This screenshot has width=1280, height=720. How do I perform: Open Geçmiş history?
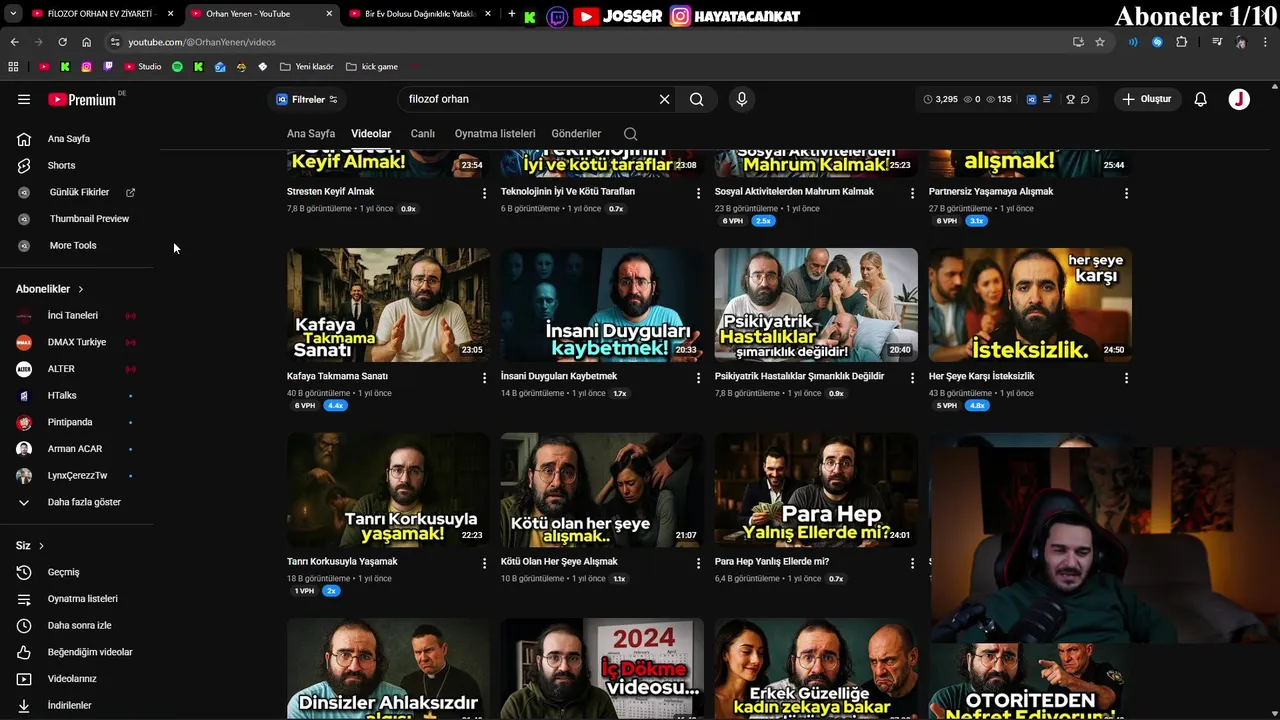click(78, 572)
